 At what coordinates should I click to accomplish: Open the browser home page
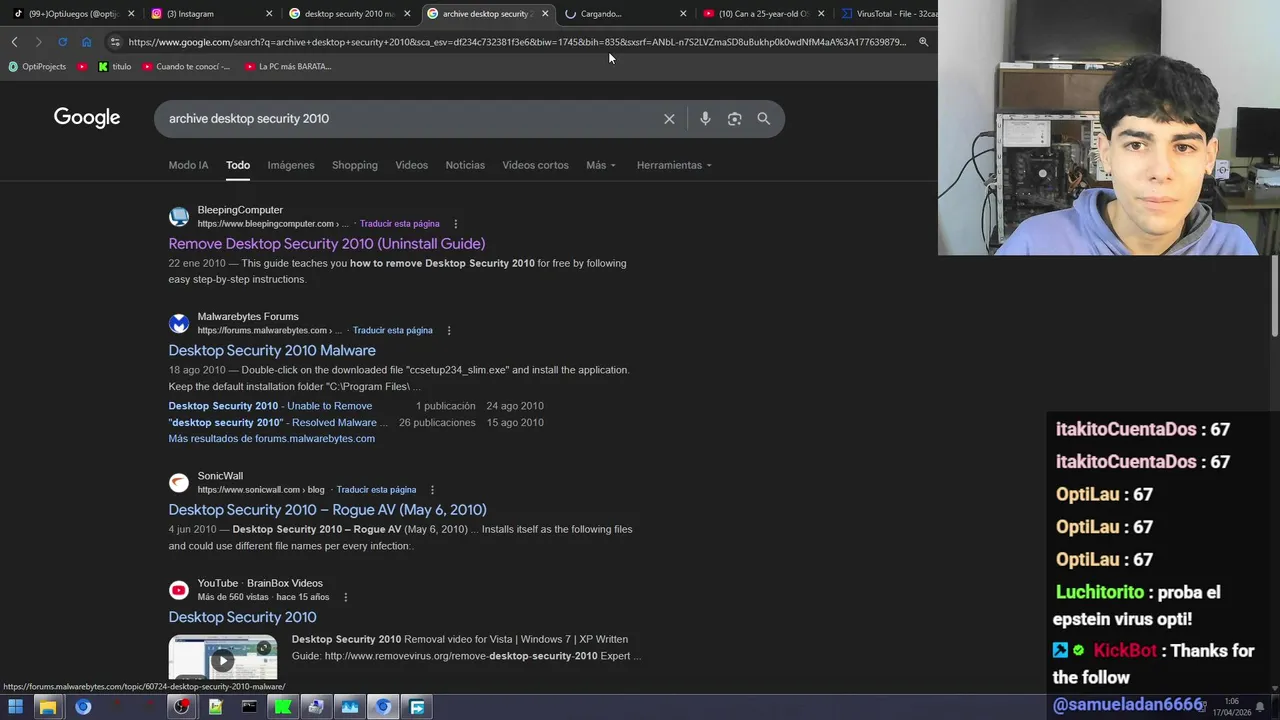click(86, 42)
